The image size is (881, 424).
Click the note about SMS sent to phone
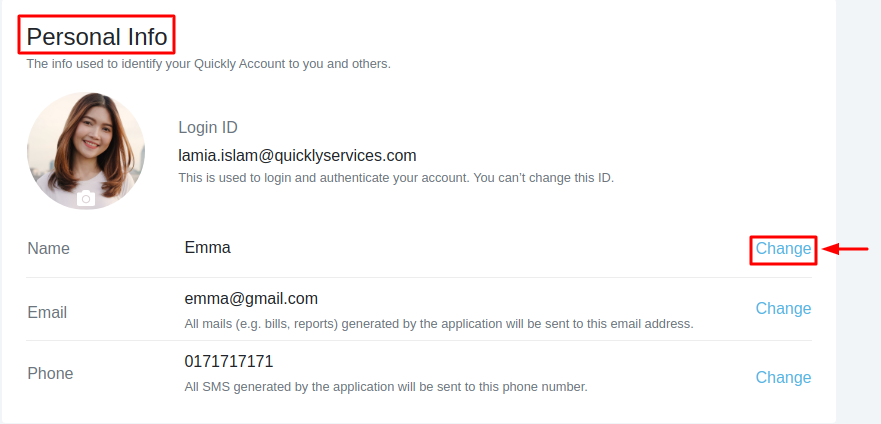coord(386,386)
